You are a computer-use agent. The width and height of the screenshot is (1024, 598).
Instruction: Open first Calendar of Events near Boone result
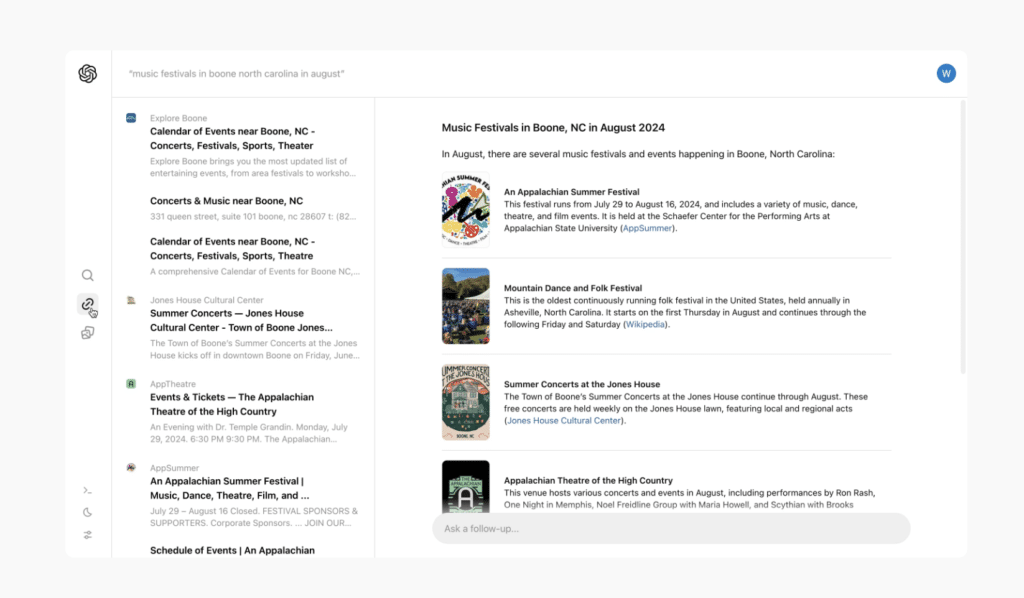[232, 138]
